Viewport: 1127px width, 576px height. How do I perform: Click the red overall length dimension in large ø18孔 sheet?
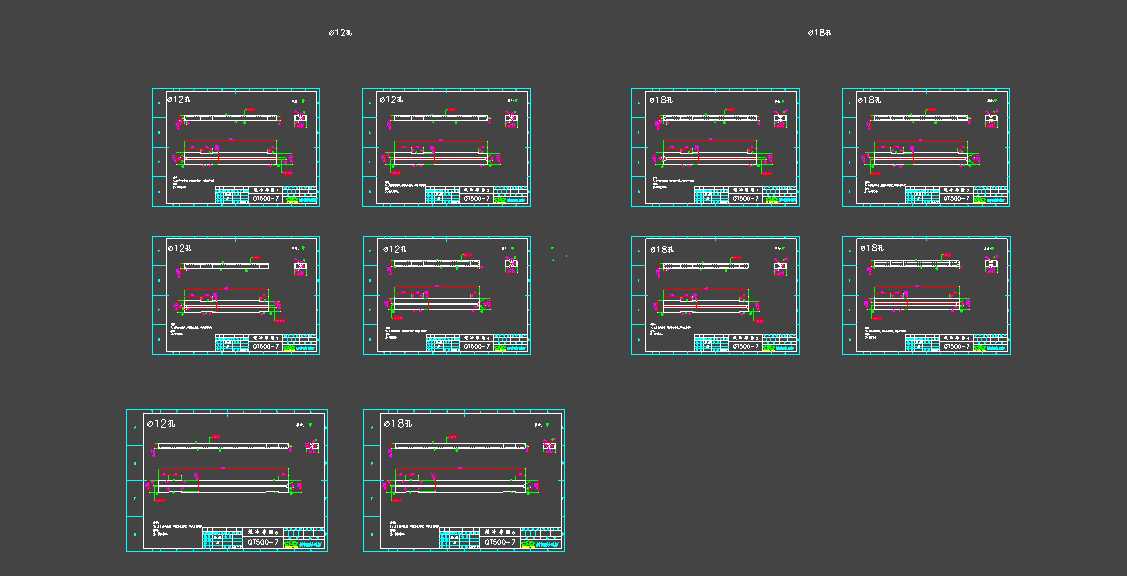(461, 469)
